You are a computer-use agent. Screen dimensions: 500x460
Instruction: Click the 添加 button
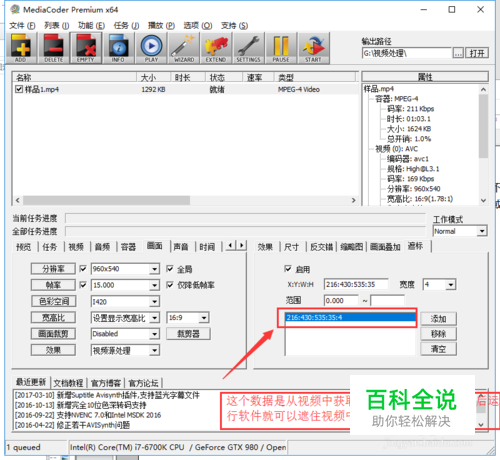point(438,319)
